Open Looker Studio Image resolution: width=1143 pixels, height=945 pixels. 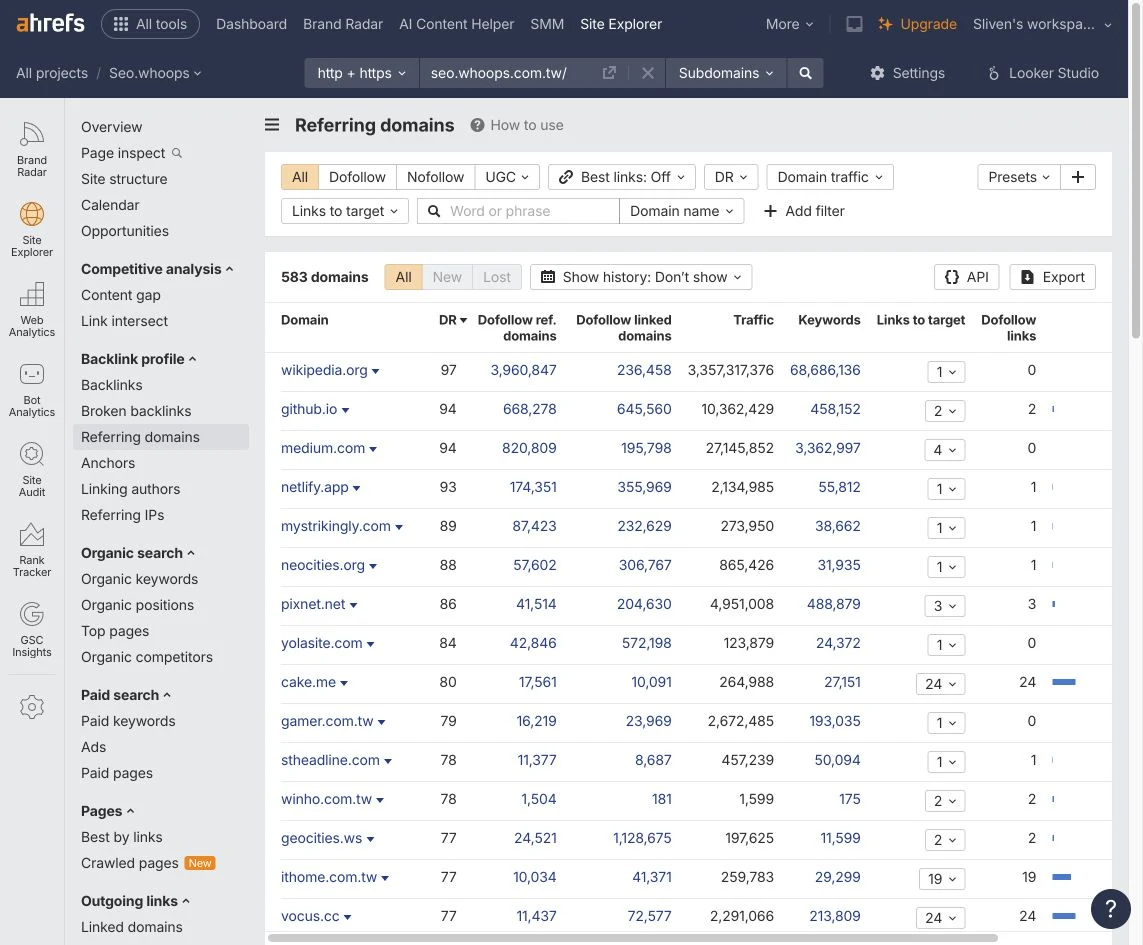click(1042, 73)
